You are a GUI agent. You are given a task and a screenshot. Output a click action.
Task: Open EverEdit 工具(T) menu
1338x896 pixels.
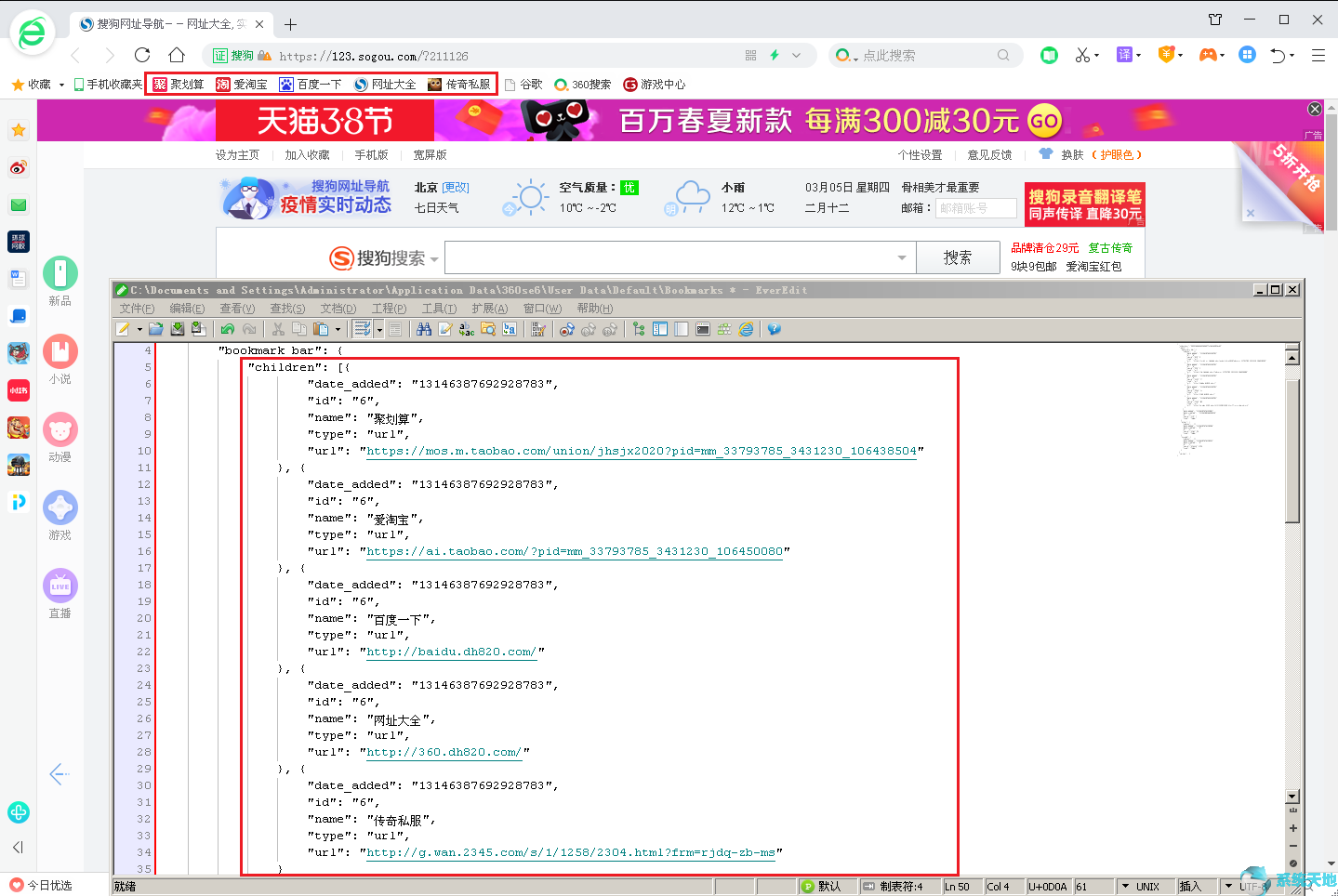(x=439, y=308)
